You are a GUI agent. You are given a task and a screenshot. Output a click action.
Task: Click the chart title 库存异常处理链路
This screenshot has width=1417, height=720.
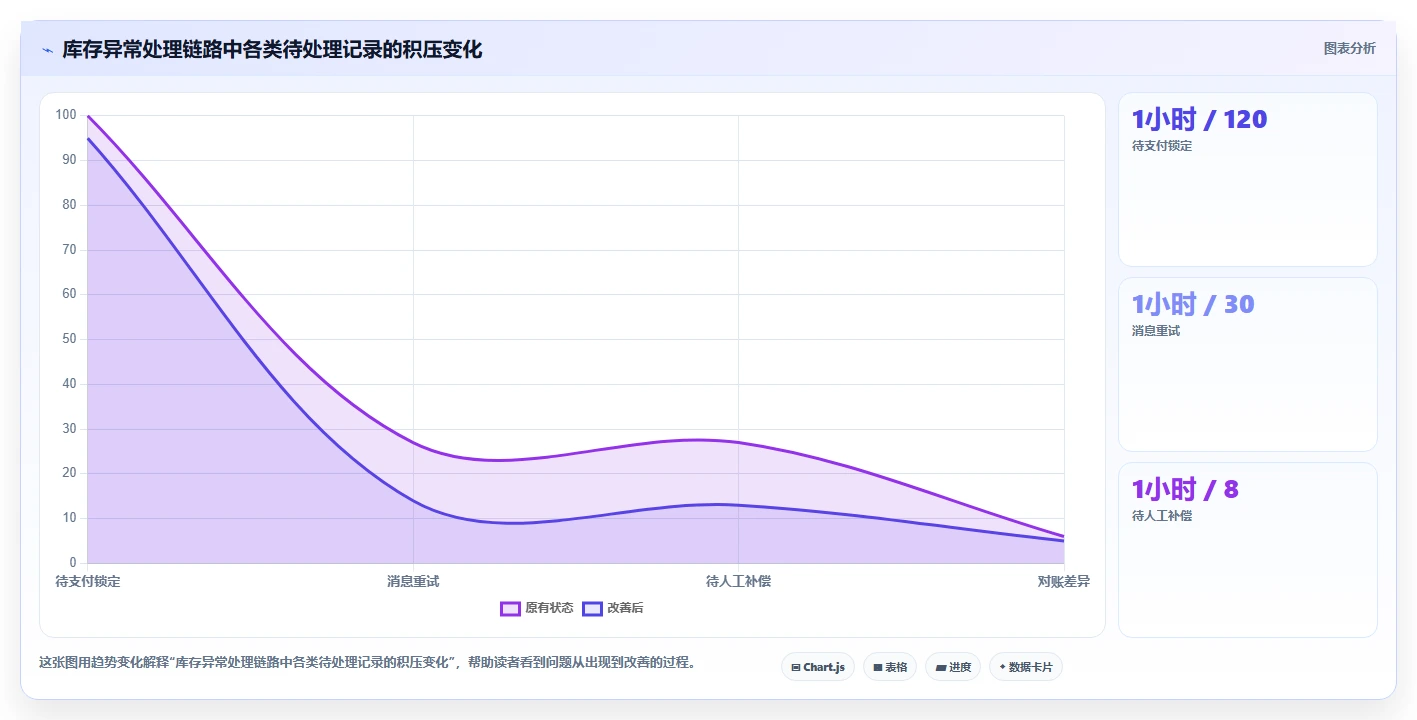[x=272, y=49]
